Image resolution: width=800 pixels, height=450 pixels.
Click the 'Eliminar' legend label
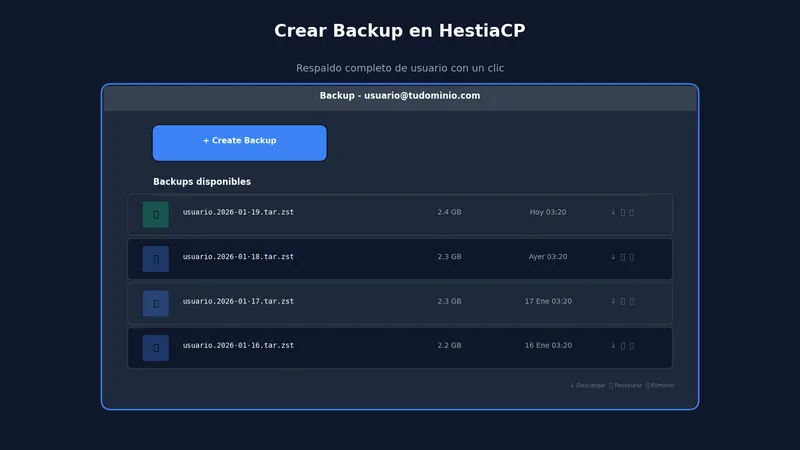tap(663, 385)
